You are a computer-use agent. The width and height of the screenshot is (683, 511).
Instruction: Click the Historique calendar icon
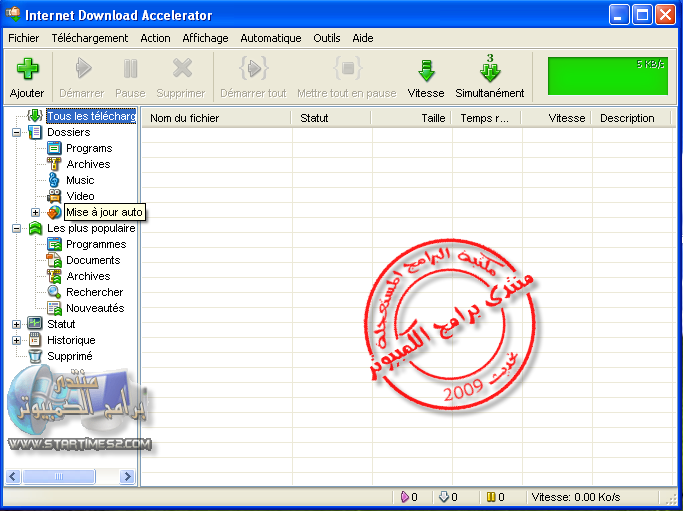coord(35,340)
